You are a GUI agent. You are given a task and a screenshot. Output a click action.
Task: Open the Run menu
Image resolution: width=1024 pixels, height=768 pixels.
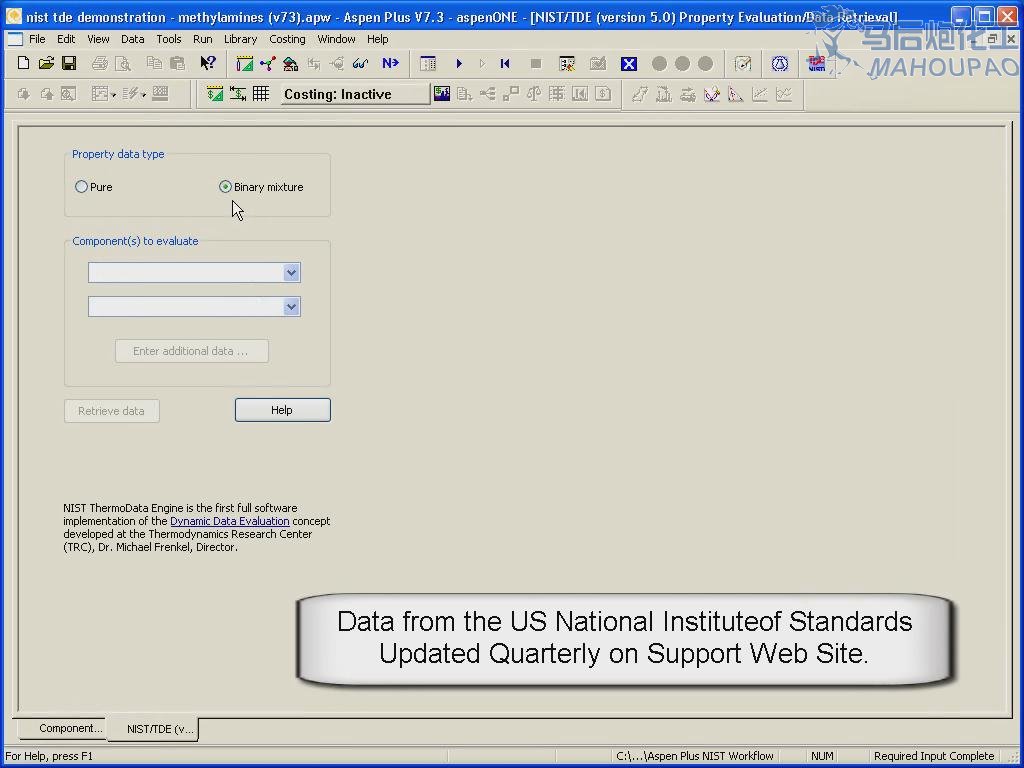(202, 39)
